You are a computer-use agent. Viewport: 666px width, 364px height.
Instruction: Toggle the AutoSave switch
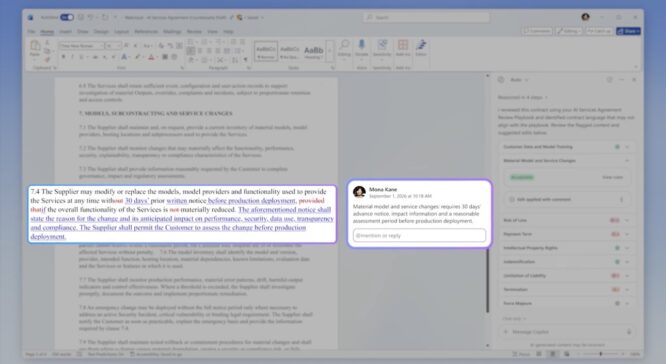point(67,17)
